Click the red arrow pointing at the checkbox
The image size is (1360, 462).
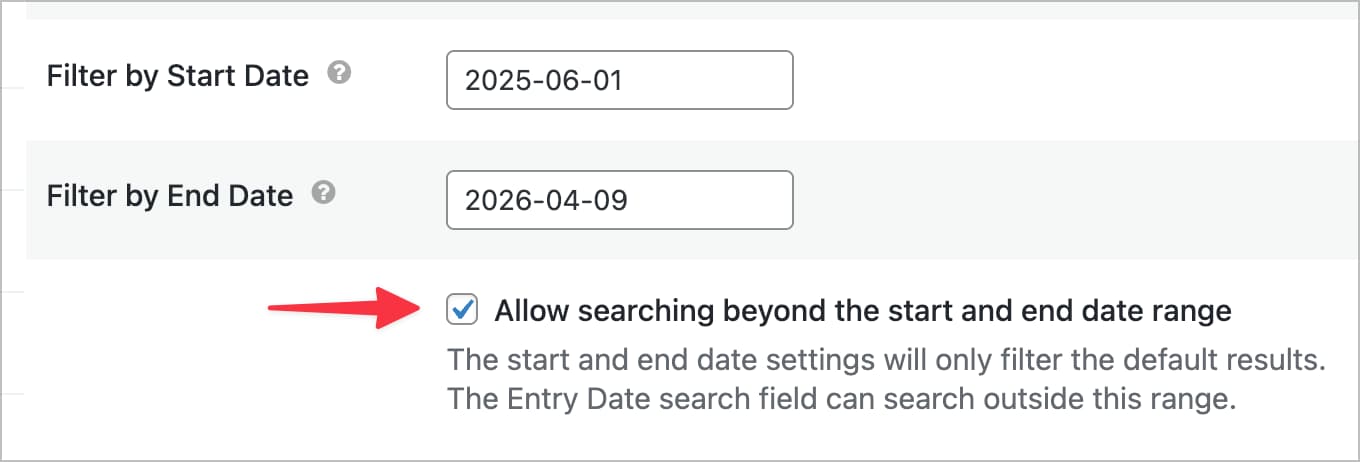click(x=340, y=308)
